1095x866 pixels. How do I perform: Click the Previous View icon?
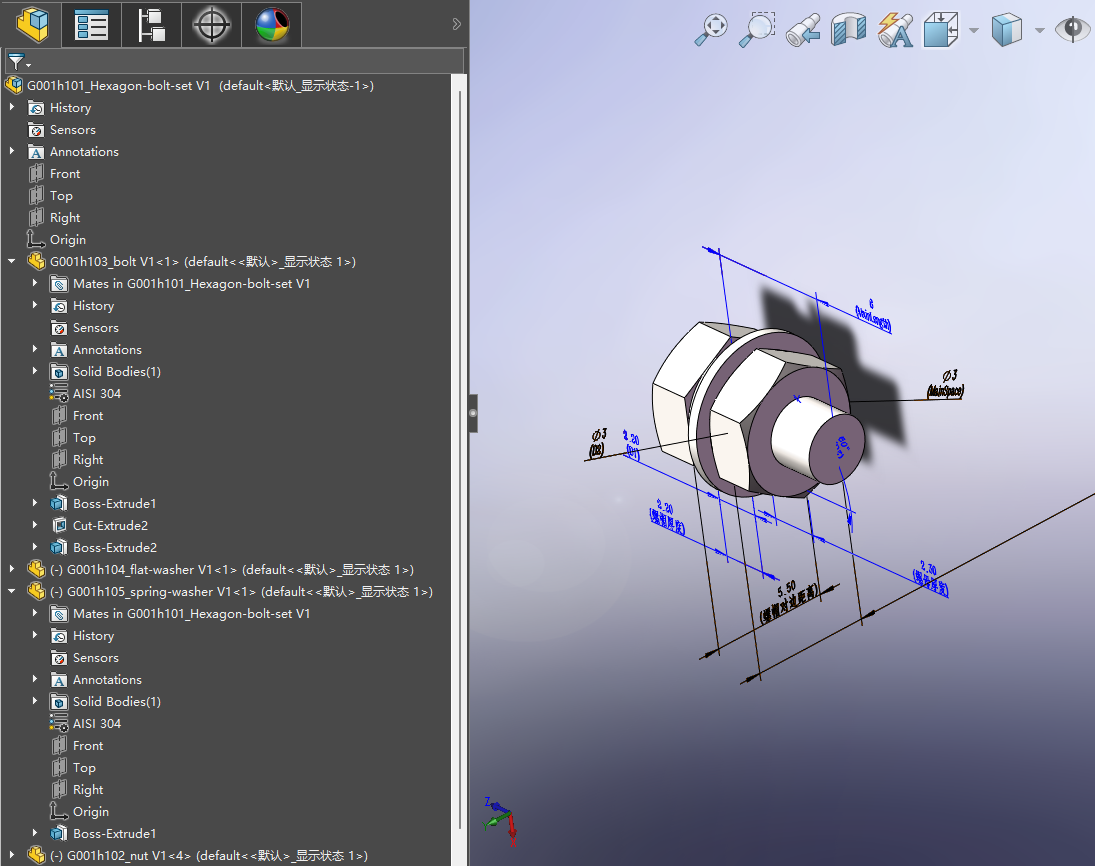(x=803, y=30)
